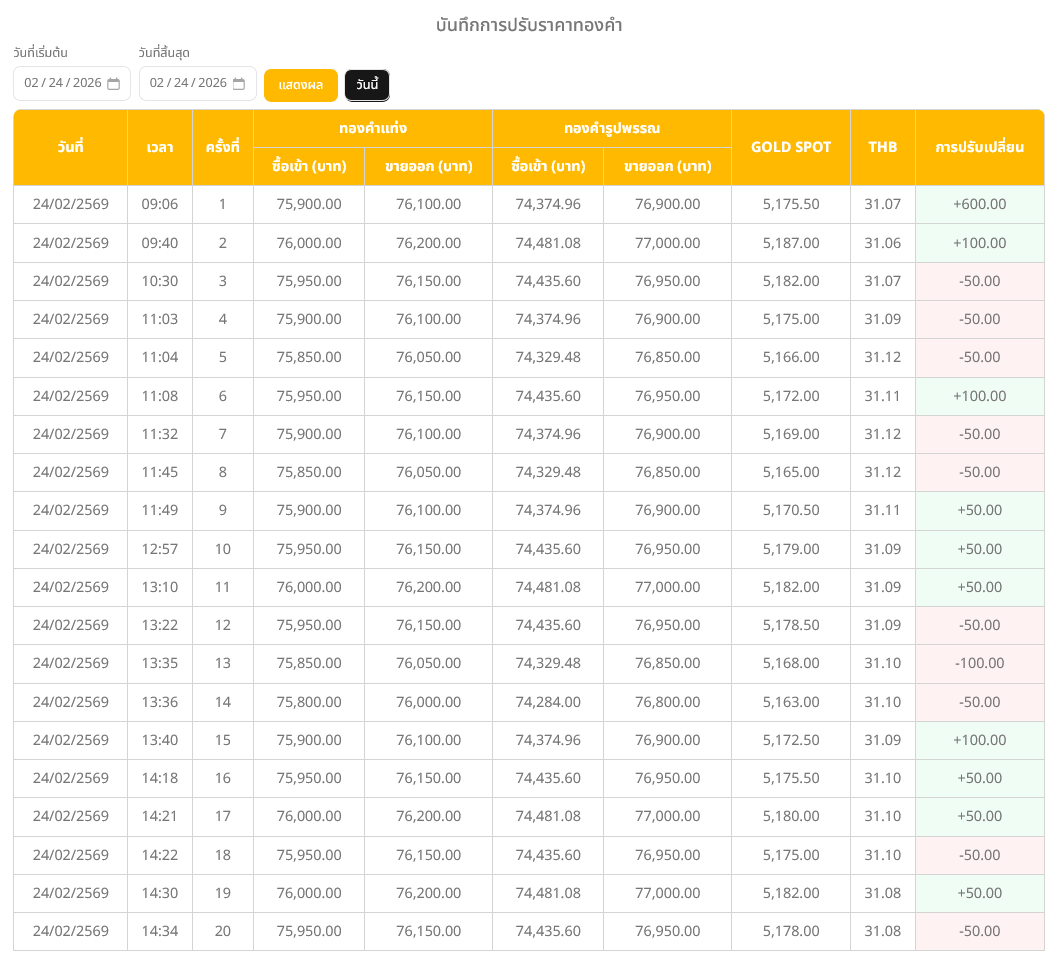Click the ทองคำรูปพรรณ group header
The image size is (1057, 957).
[x=611, y=129]
